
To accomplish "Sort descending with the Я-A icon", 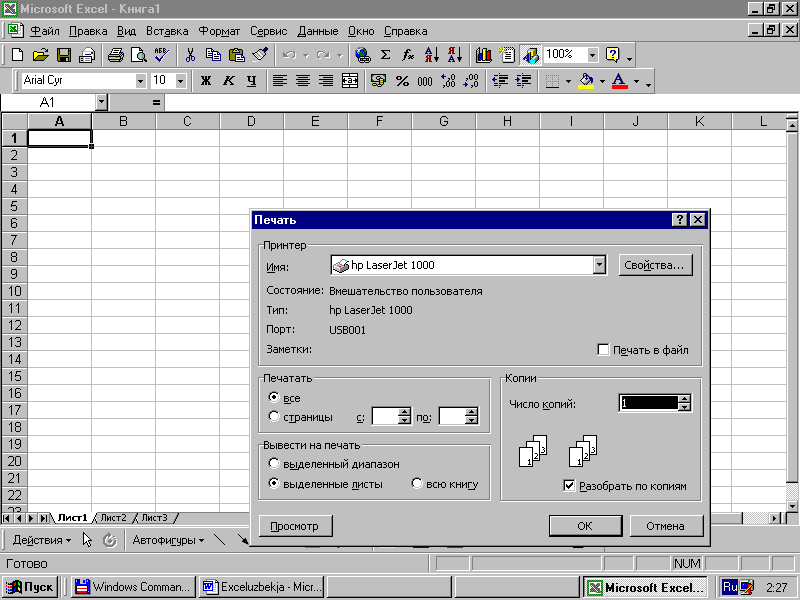I will point(455,55).
